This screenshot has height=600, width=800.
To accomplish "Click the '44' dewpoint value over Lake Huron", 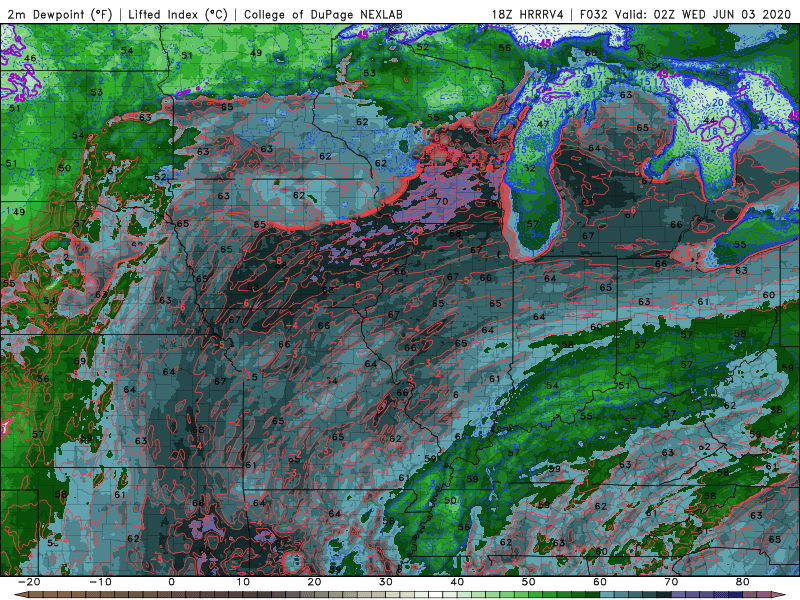I will [709, 120].
